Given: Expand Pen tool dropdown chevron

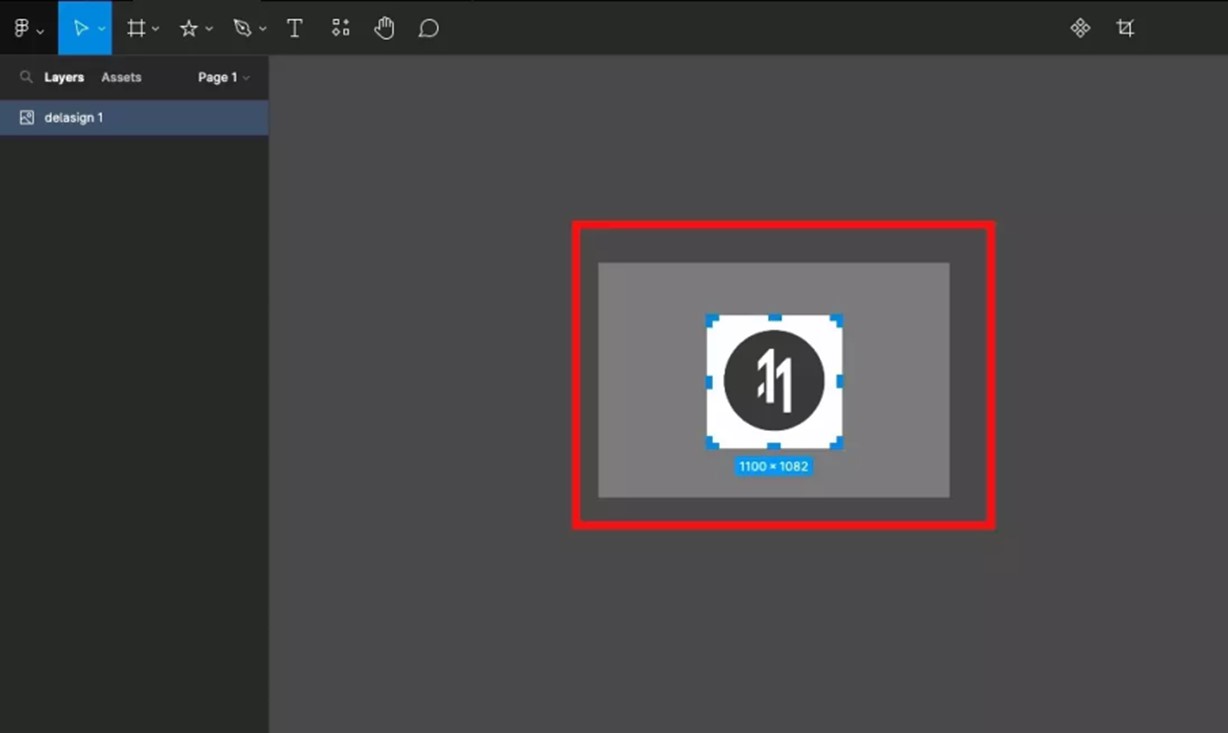Looking at the screenshot, I should [263, 30].
